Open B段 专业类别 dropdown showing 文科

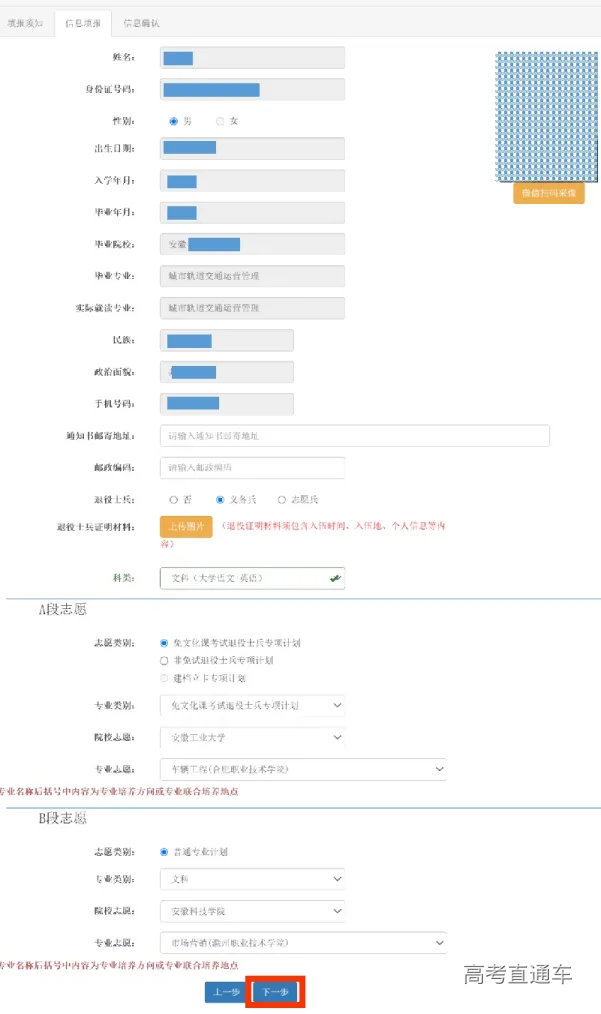pyautogui.click(x=252, y=879)
